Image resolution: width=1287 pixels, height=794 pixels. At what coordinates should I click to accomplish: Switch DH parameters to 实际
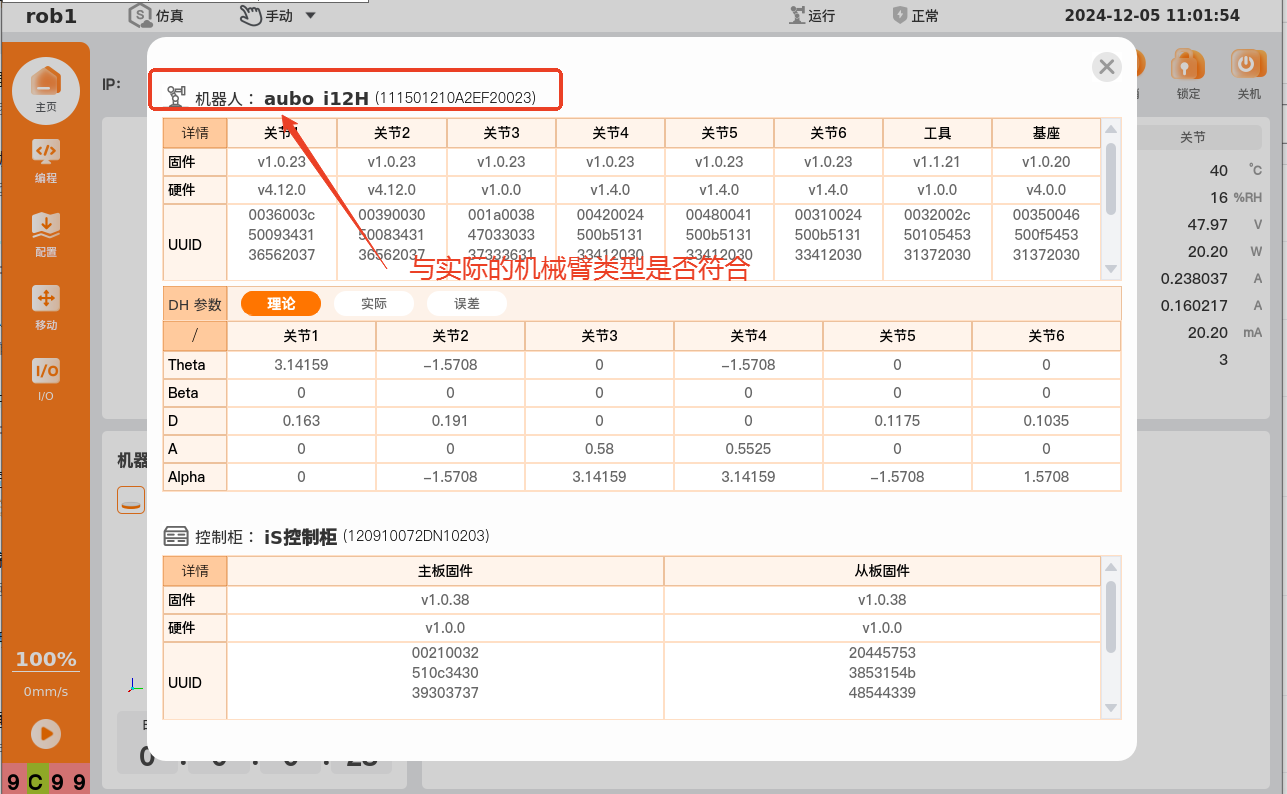(x=374, y=304)
